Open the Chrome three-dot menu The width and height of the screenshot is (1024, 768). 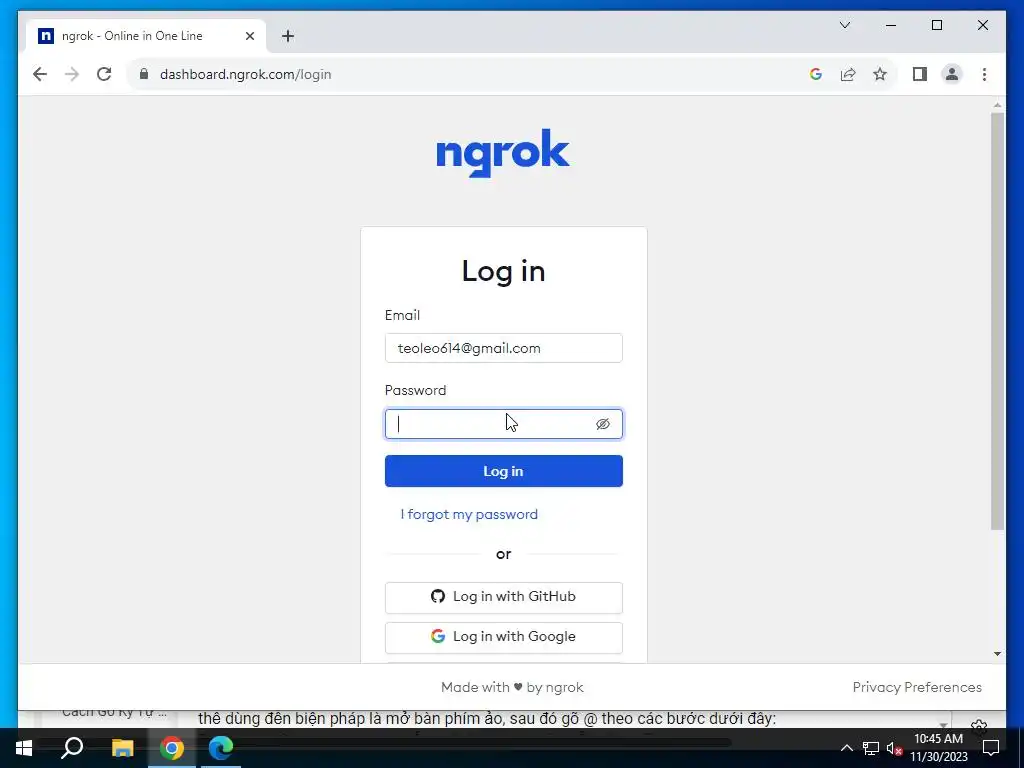coord(984,74)
